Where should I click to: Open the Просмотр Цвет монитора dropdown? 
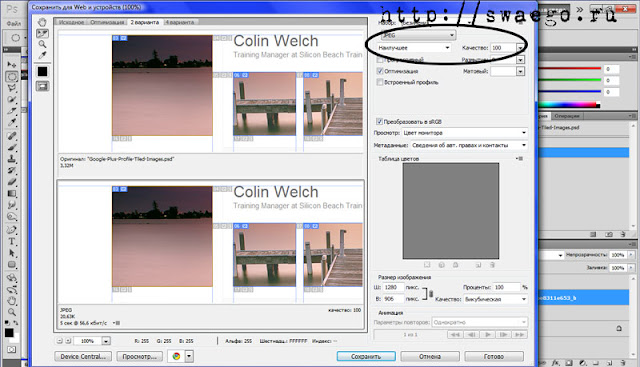[x=464, y=133]
